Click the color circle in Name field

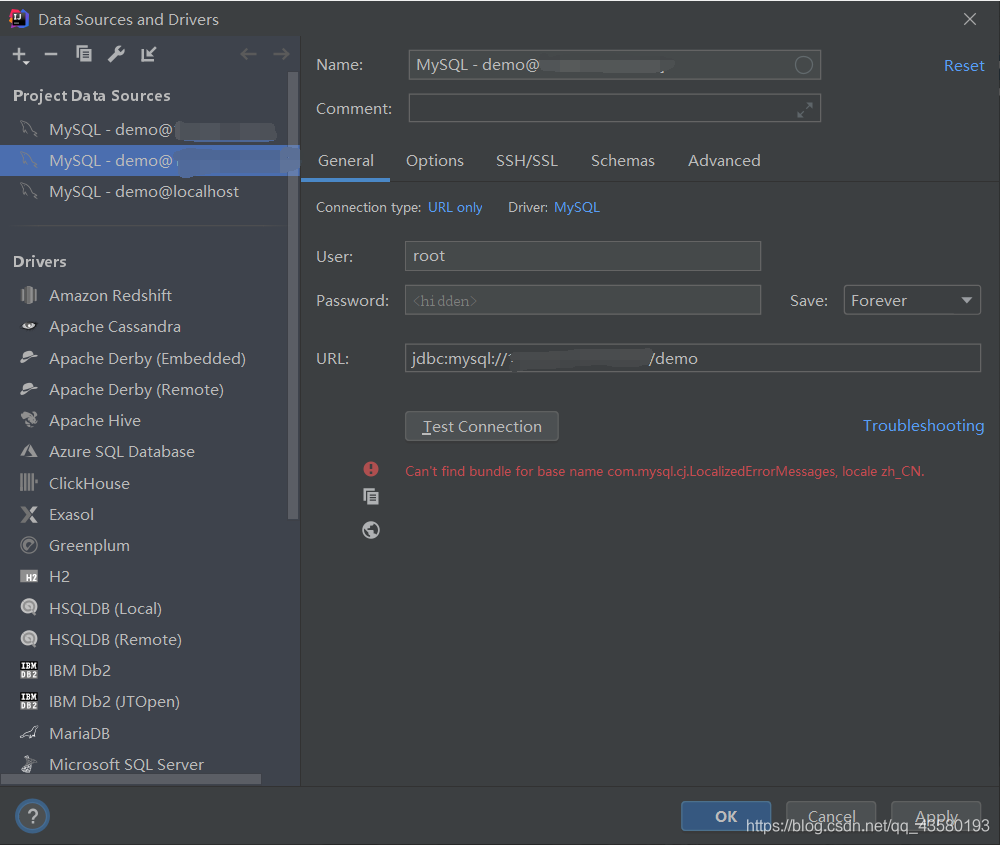pos(804,64)
